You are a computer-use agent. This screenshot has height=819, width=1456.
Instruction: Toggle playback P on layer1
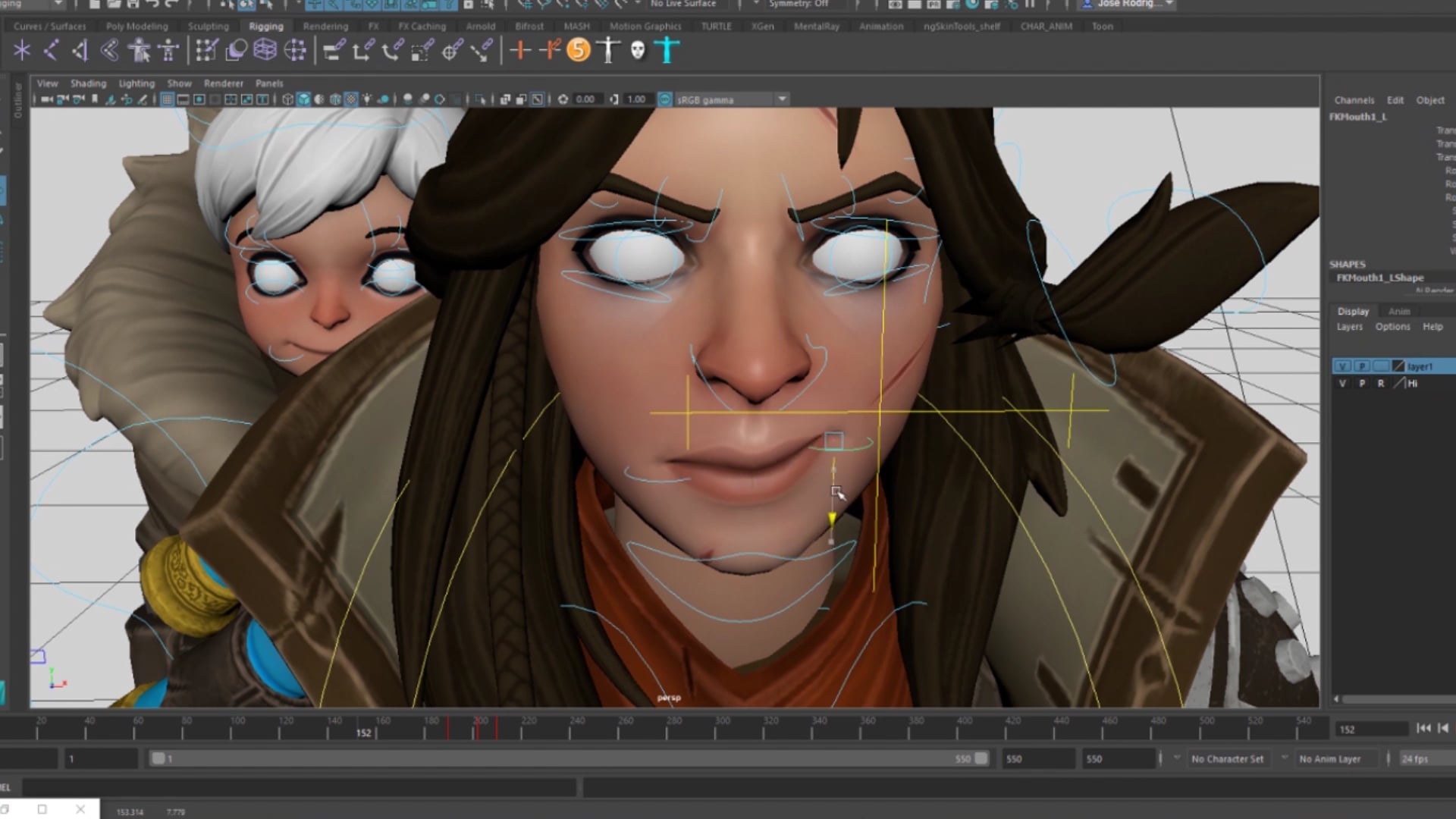coord(1362,366)
